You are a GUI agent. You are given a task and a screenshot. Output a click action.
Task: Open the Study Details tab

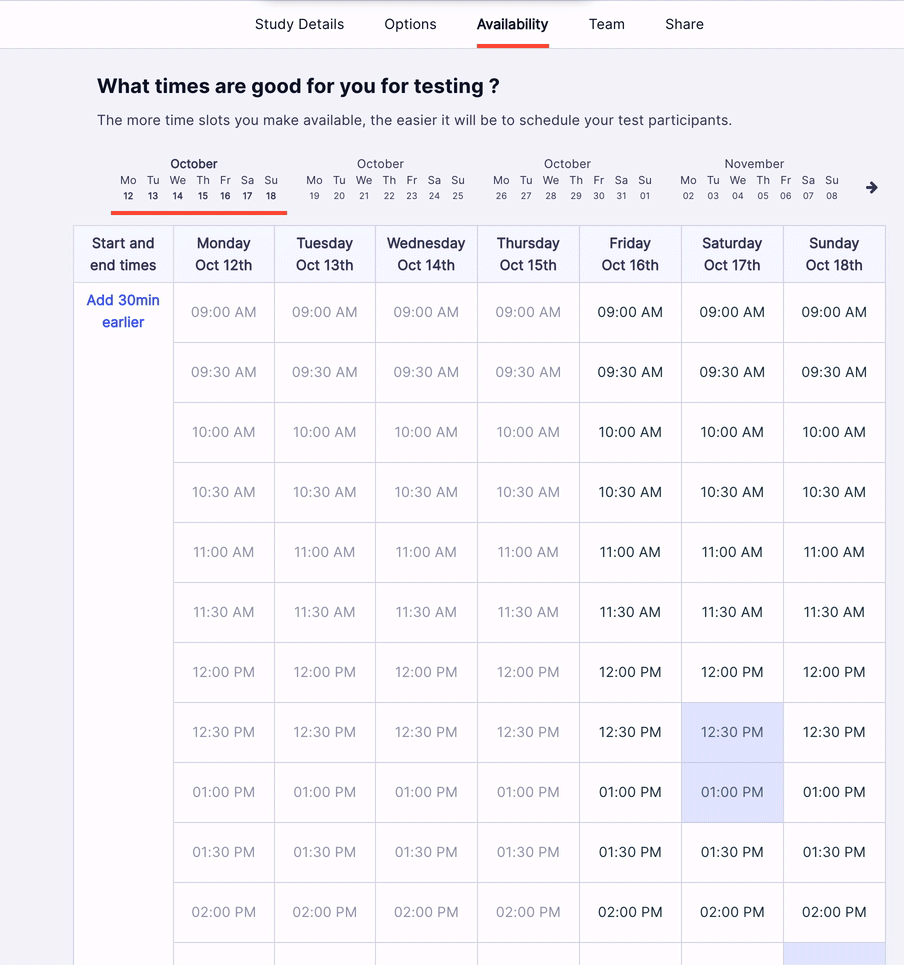coord(299,24)
